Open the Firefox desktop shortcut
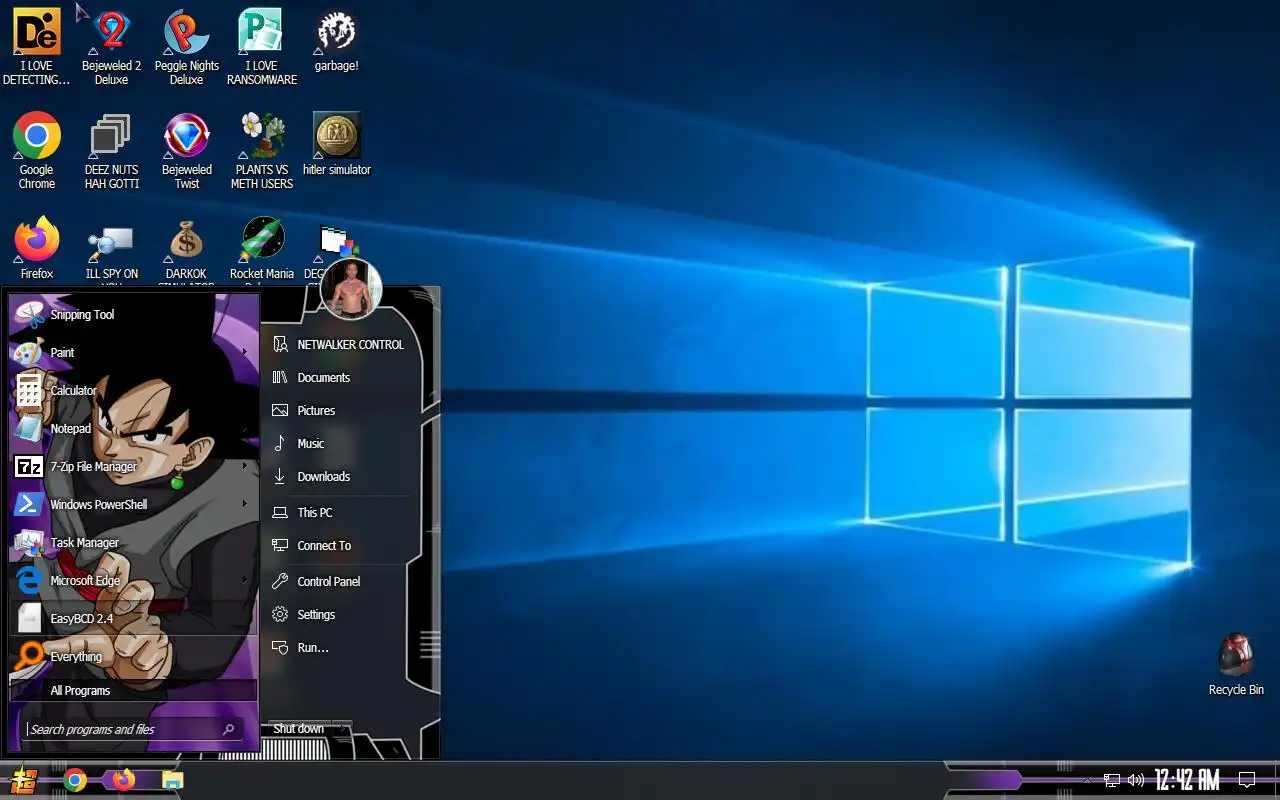This screenshot has width=1280, height=800. click(x=37, y=248)
